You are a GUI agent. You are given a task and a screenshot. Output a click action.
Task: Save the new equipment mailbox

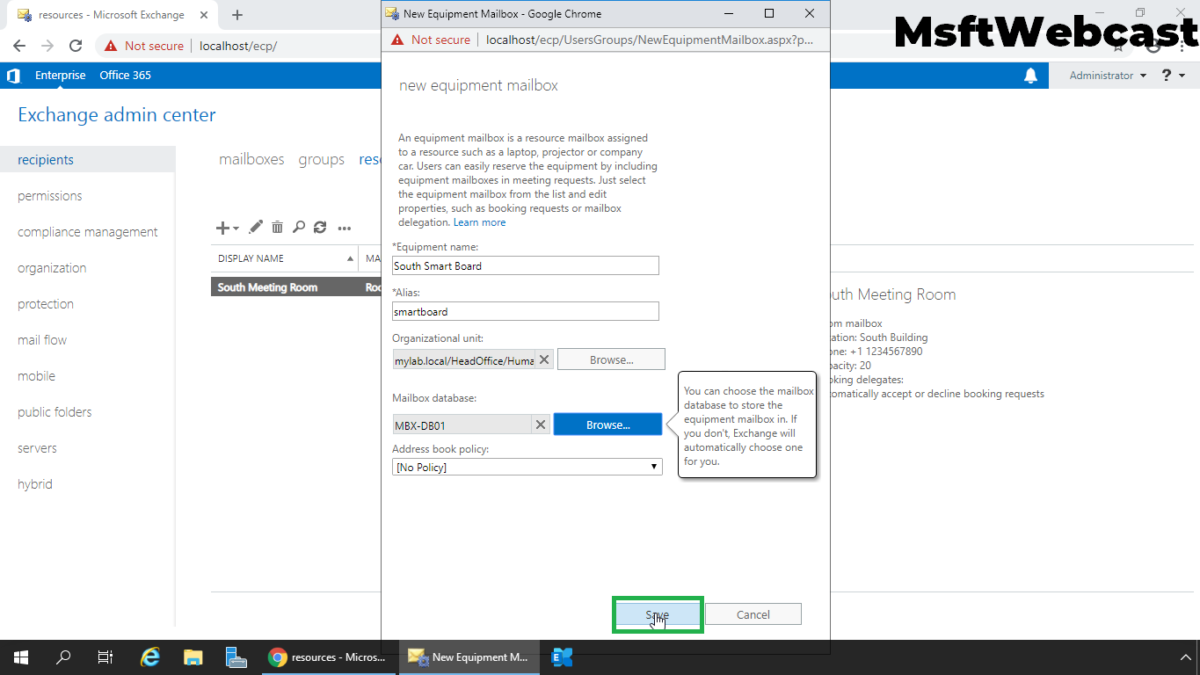click(657, 614)
